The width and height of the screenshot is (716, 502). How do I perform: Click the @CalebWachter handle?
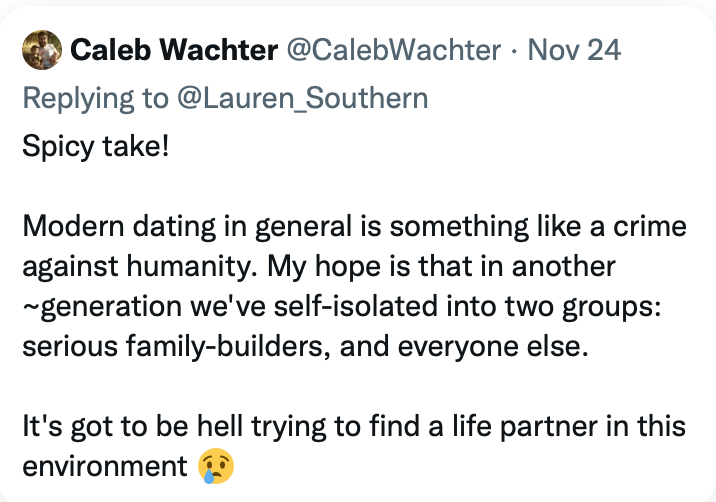tap(394, 50)
